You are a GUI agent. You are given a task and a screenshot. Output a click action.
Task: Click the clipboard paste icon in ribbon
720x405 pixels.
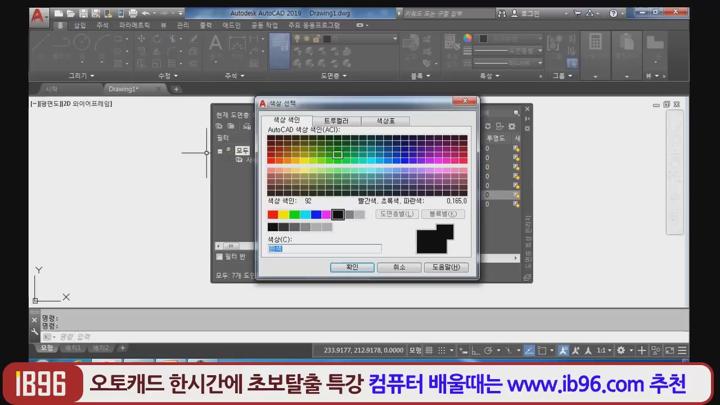626,42
